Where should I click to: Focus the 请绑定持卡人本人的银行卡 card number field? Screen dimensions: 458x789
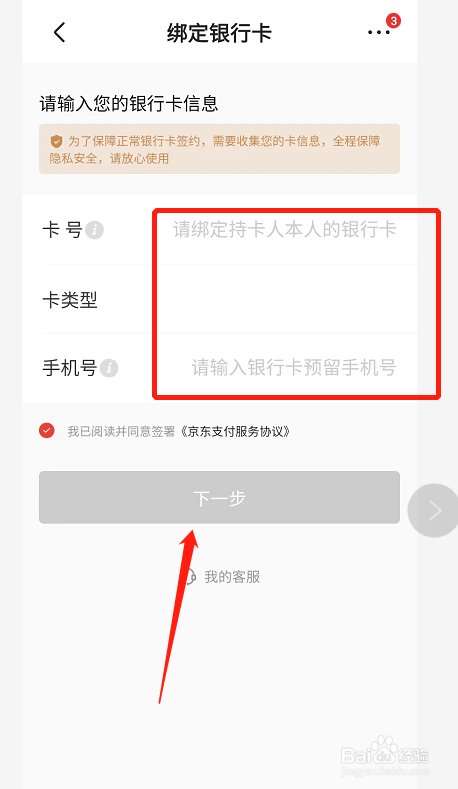click(x=285, y=229)
